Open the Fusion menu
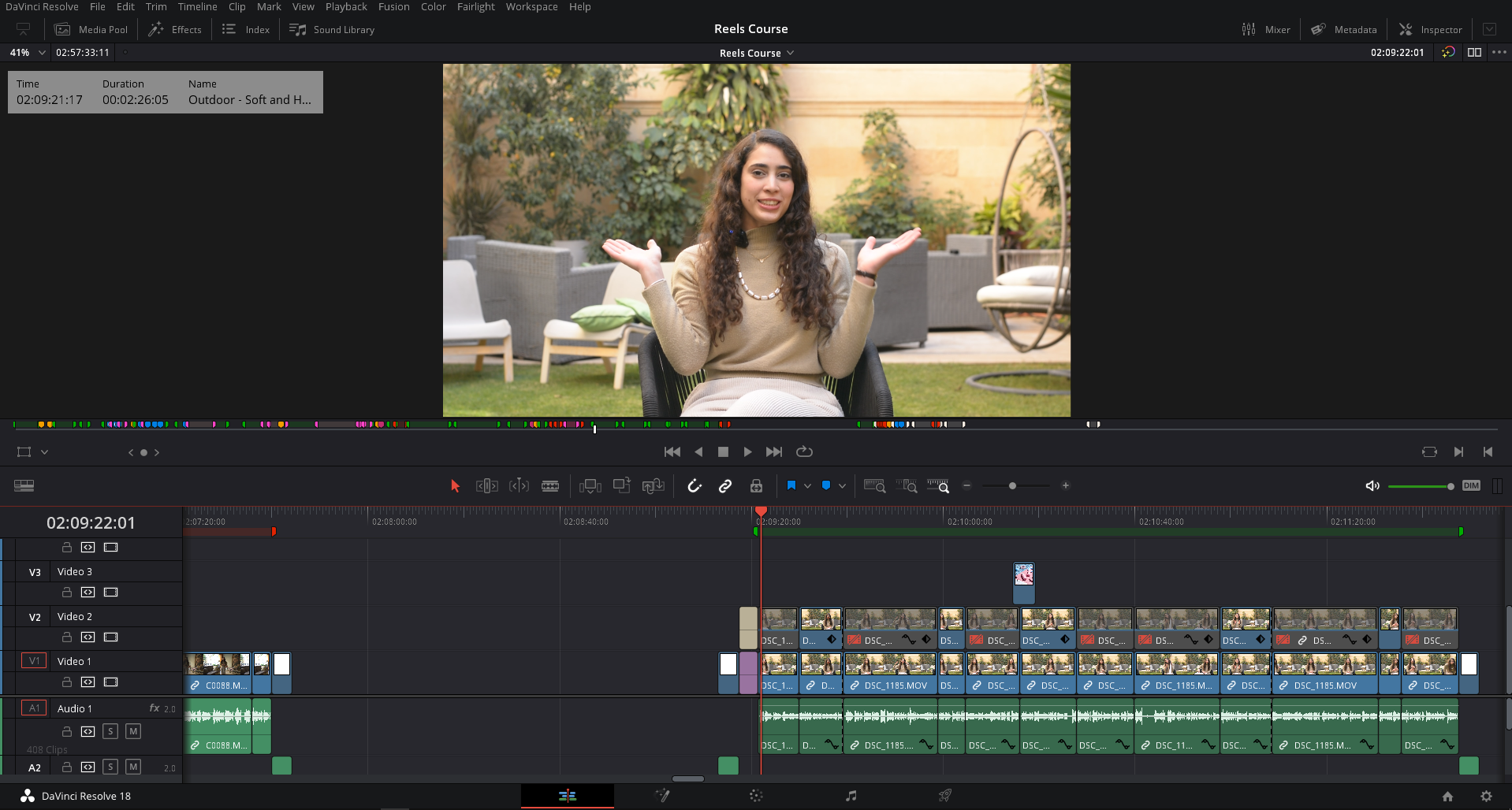The image size is (1512, 810). click(393, 7)
